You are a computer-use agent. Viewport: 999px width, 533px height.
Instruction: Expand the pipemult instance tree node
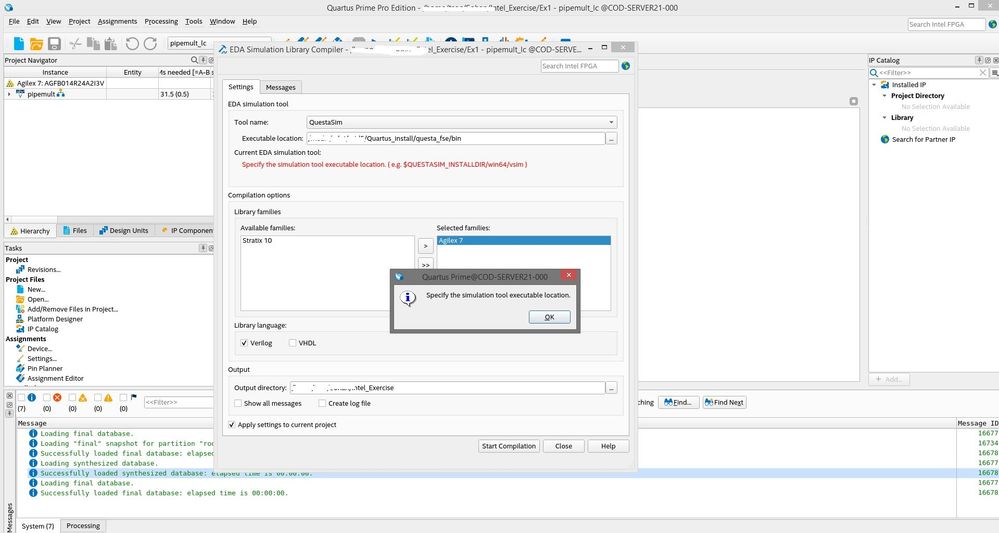tap(9, 94)
